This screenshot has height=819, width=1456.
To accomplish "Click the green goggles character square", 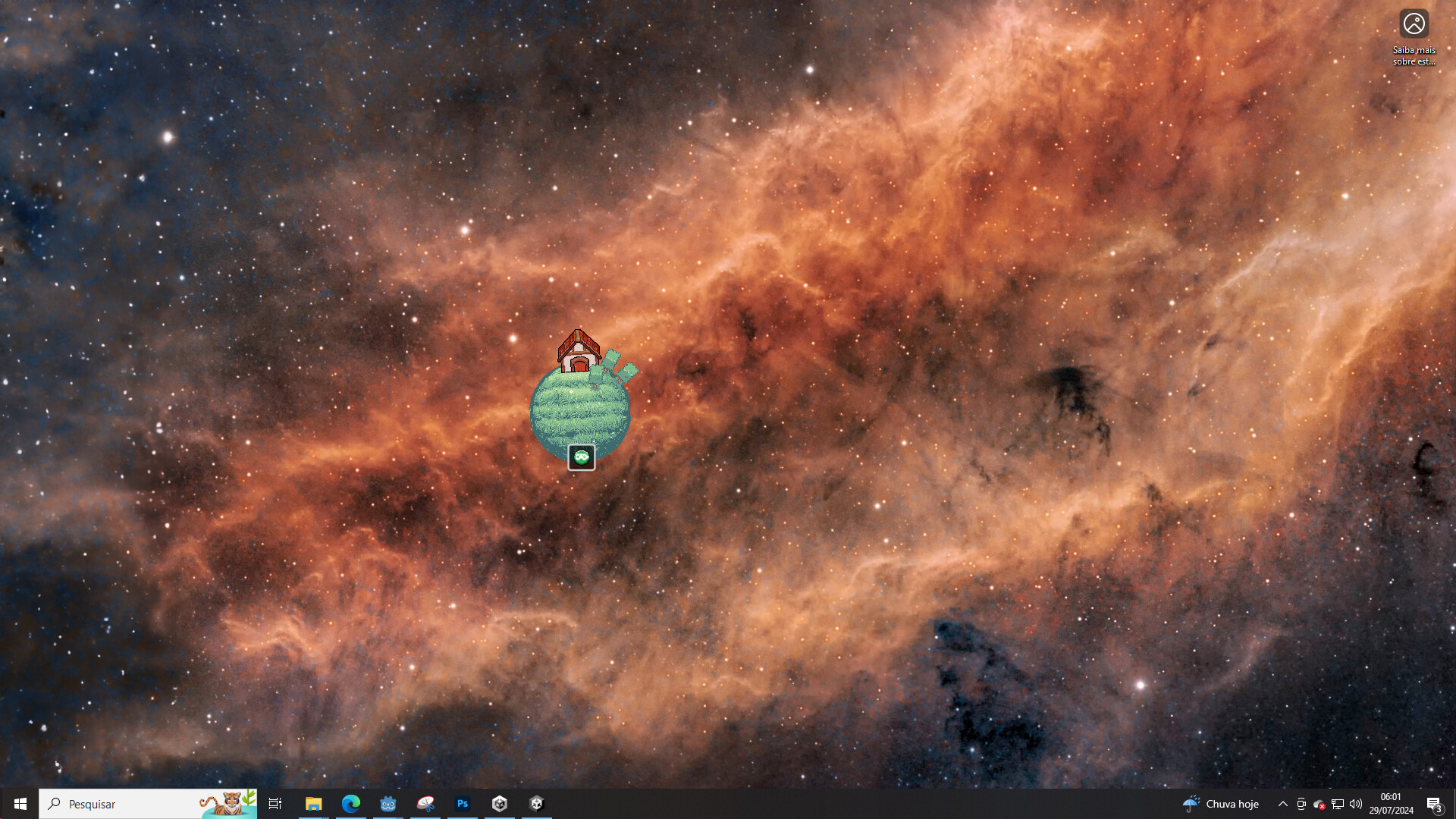I will (x=582, y=457).
